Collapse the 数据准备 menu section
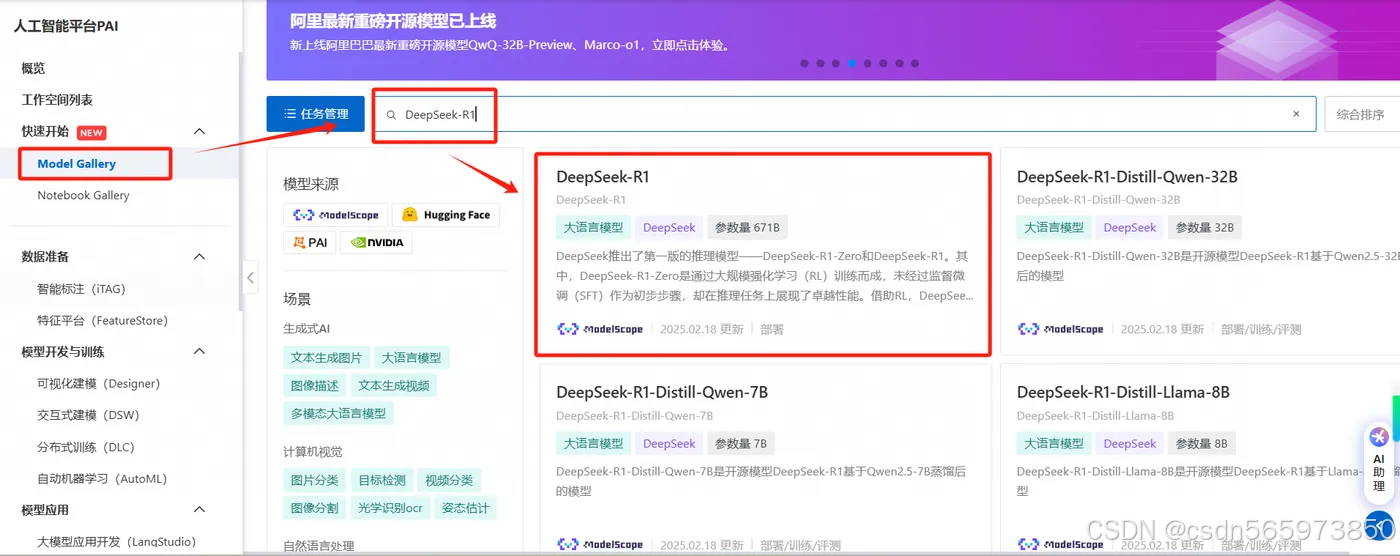The width and height of the screenshot is (1400, 556). pyautogui.click(x=199, y=257)
